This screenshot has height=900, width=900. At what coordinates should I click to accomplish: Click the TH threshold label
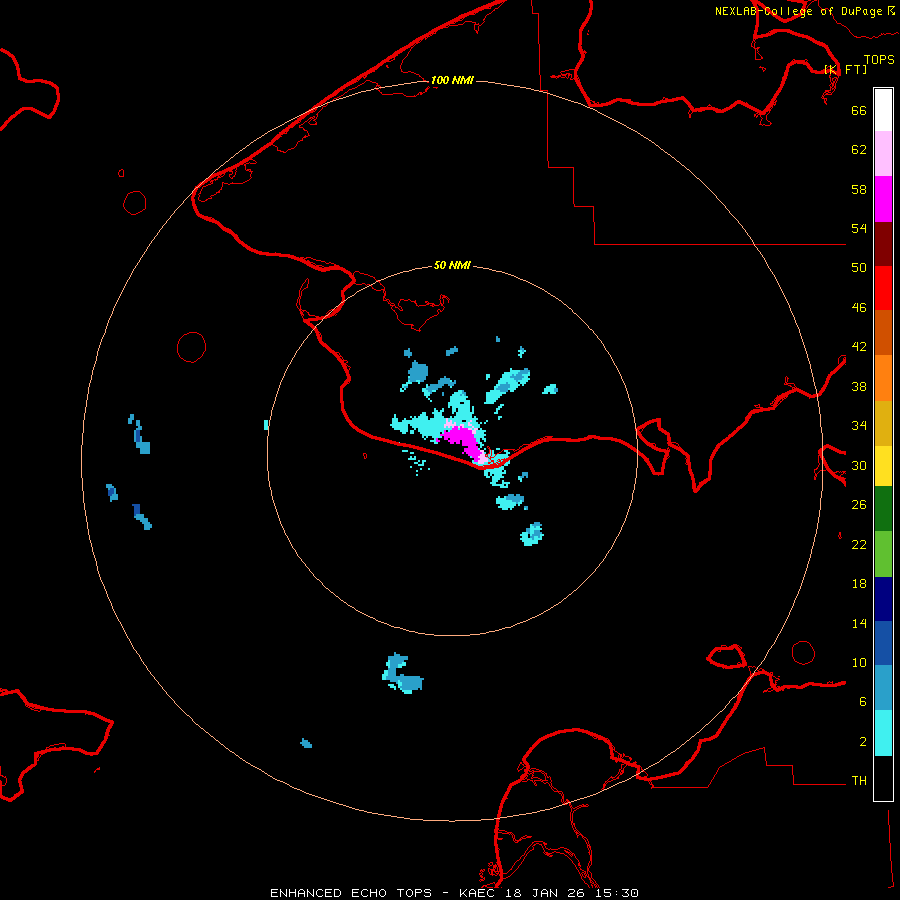859,781
